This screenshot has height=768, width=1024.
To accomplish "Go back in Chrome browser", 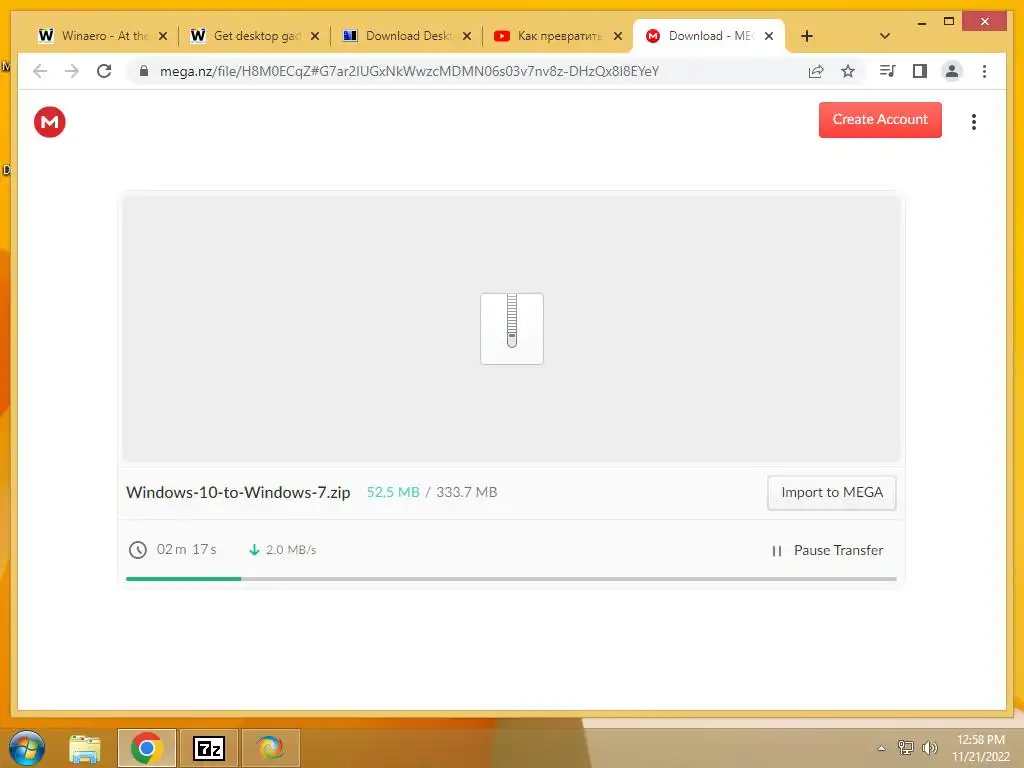I will [x=40, y=71].
